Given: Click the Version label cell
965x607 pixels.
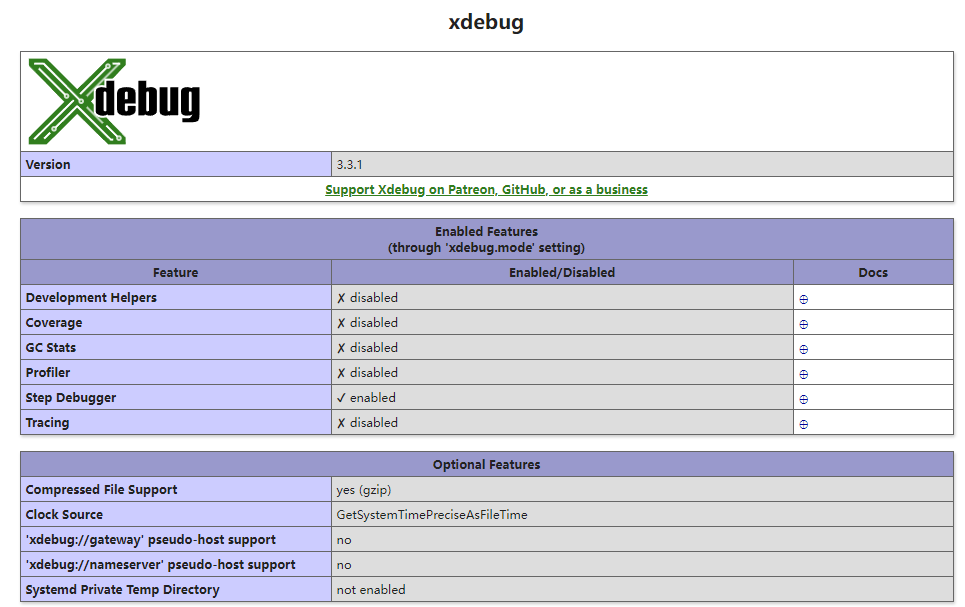Looking at the screenshot, I should (x=176, y=164).
